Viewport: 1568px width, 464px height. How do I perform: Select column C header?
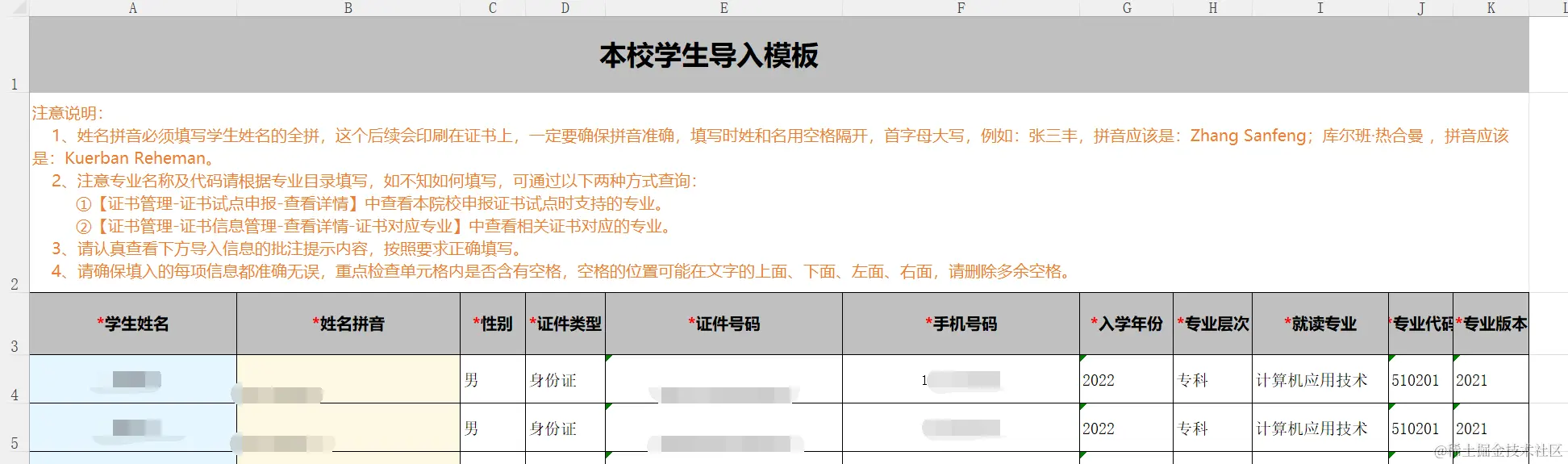(x=493, y=8)
